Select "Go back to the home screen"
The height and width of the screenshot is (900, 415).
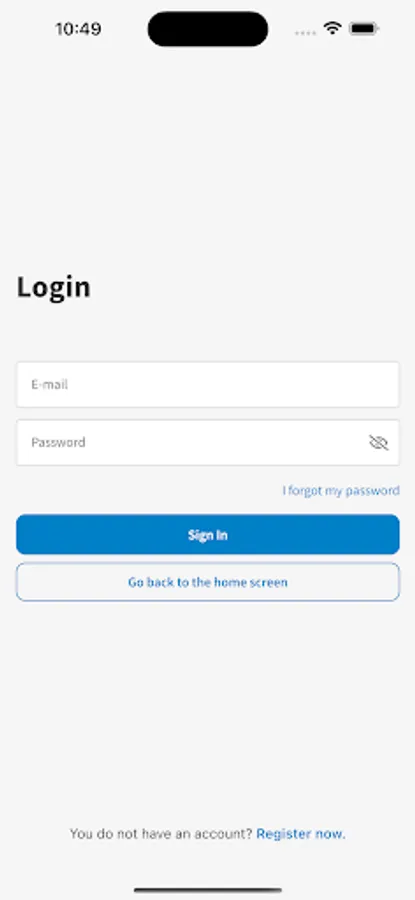click(x=208, y=582)
